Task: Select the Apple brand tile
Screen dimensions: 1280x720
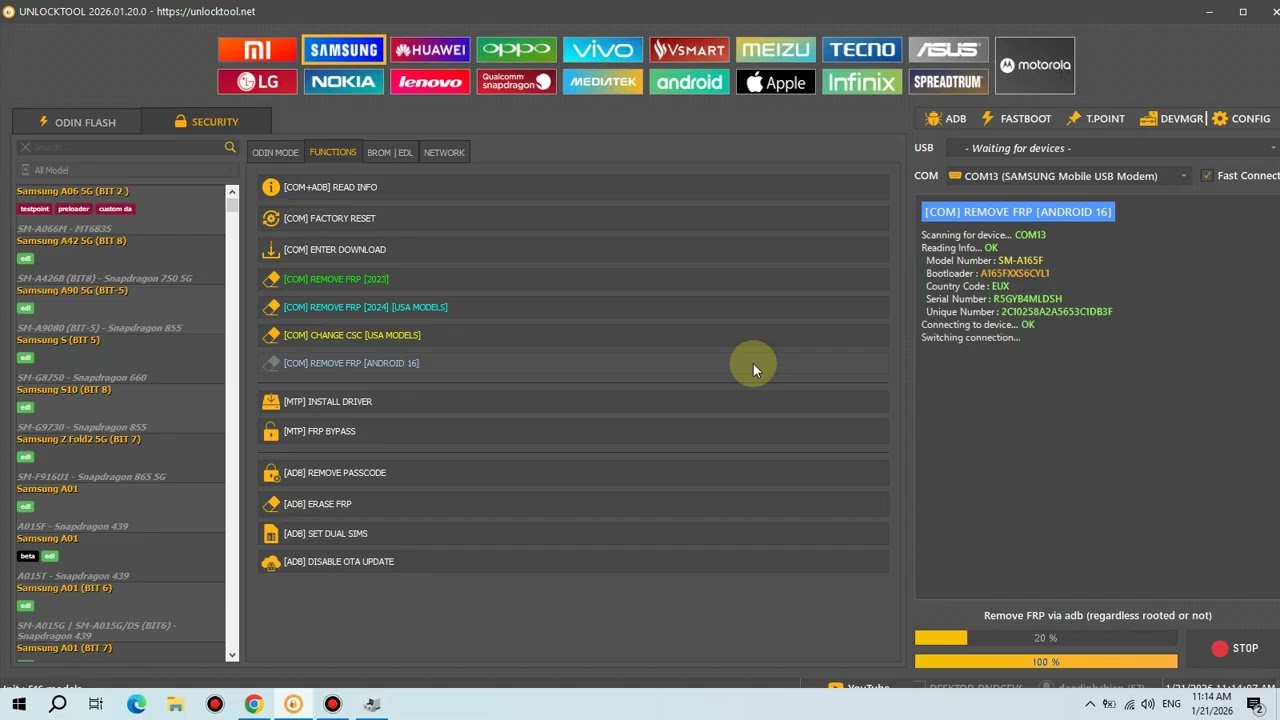Action: (775, 82)
